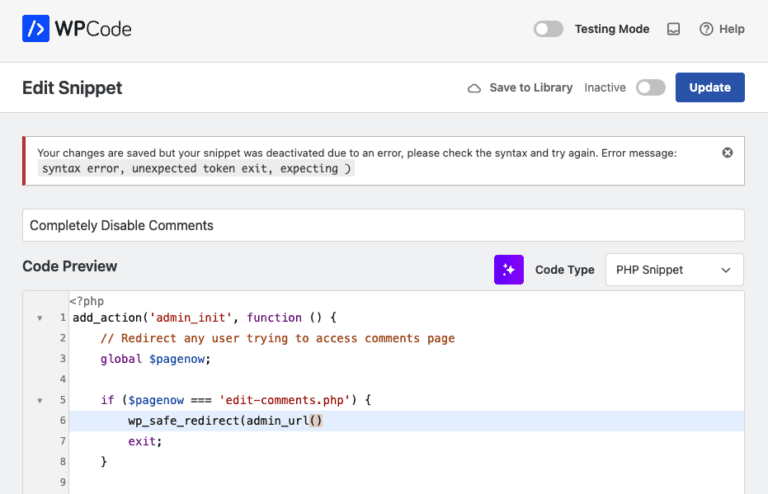
Task: Click the WPCode logo icon
Action: 35,28
